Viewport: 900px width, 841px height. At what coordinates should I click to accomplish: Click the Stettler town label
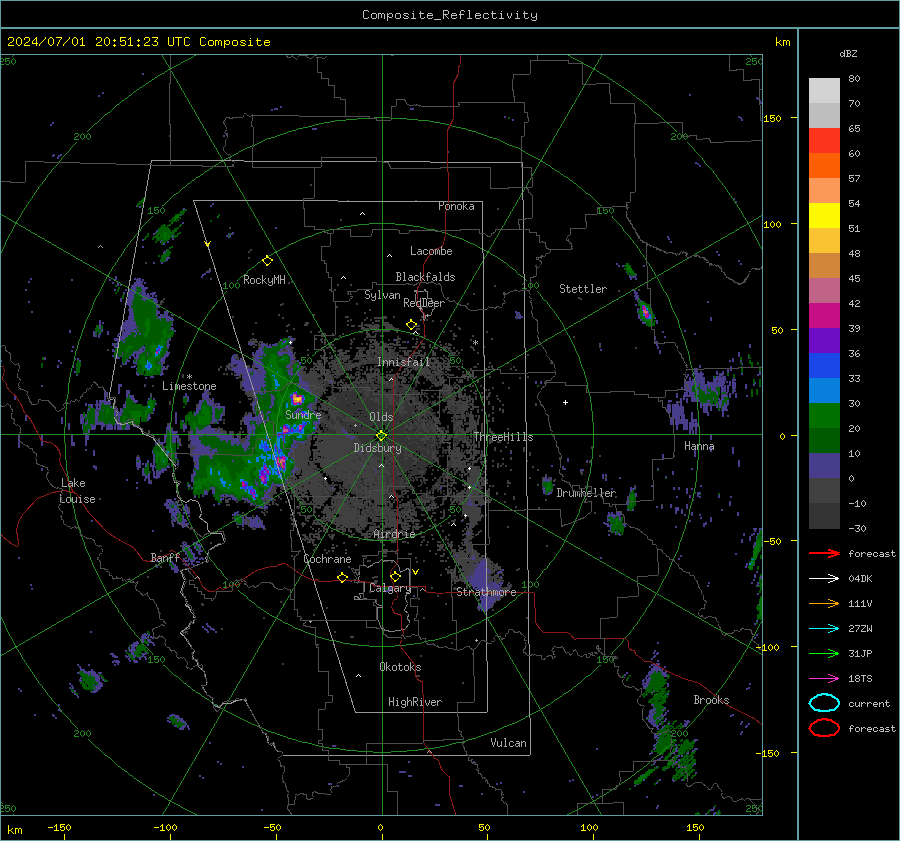tap(583, 289)
